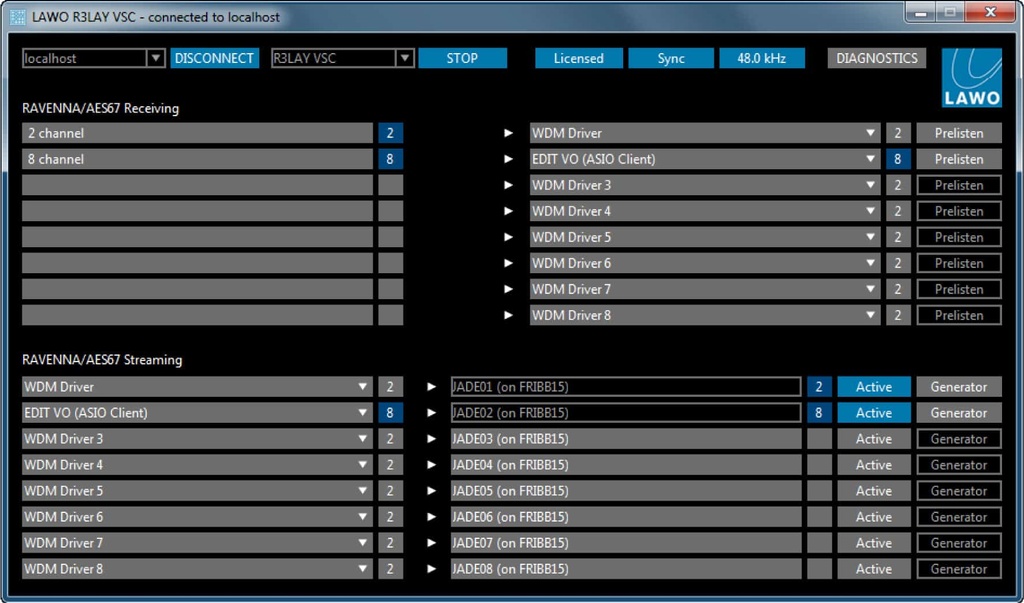Expand streaming WDM Driver 7 dropdown

tap(362, 543)
